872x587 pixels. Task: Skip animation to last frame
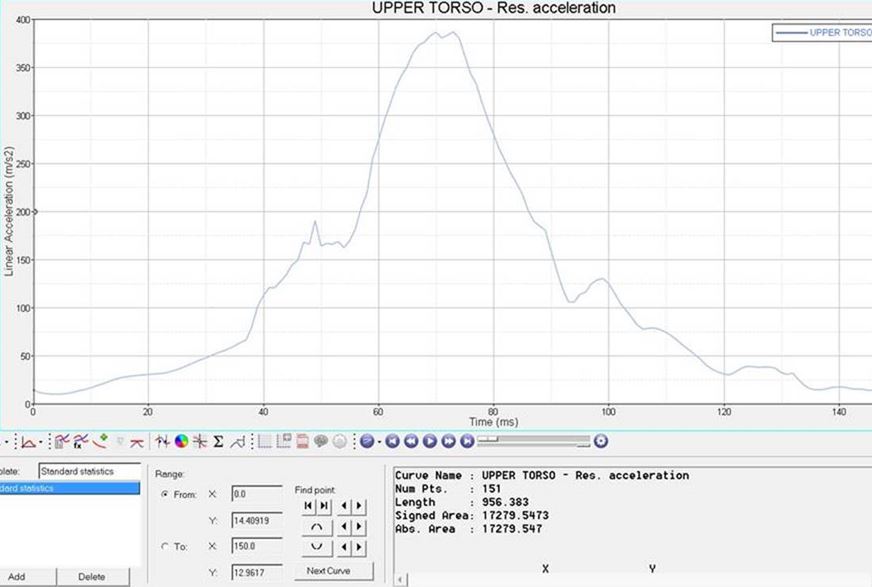click(467, 441)
